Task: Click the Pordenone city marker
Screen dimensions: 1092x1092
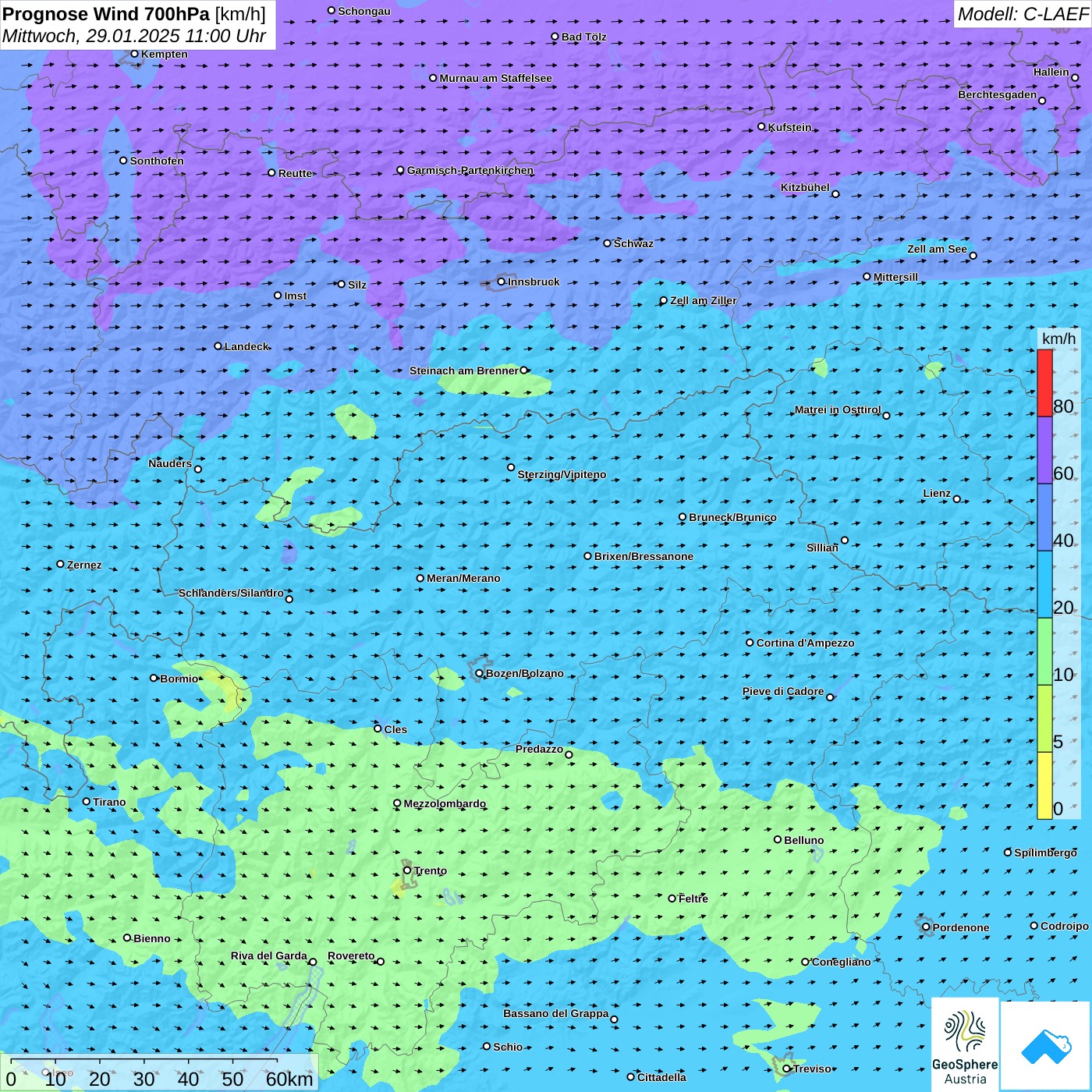Action: pyautogui.click(x=926, y=927)
